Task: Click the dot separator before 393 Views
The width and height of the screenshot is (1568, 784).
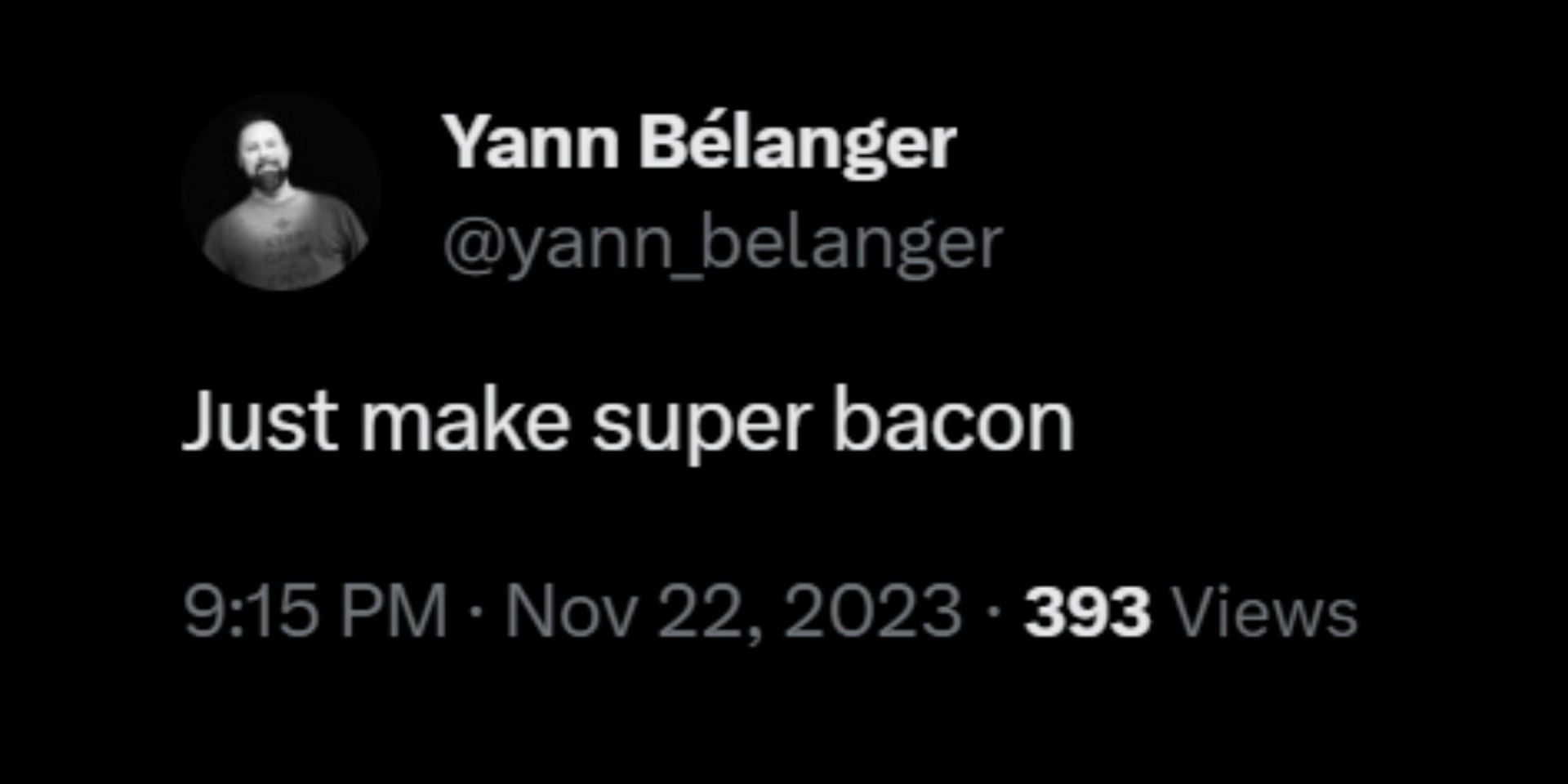Action: (x=993, y=612)
